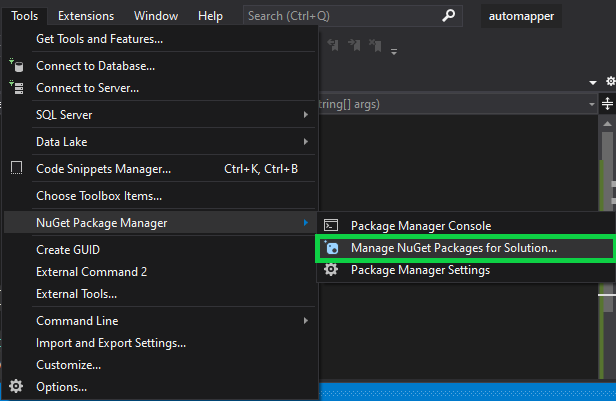Select Get Tools and Features...

click(x=161, y=39)
